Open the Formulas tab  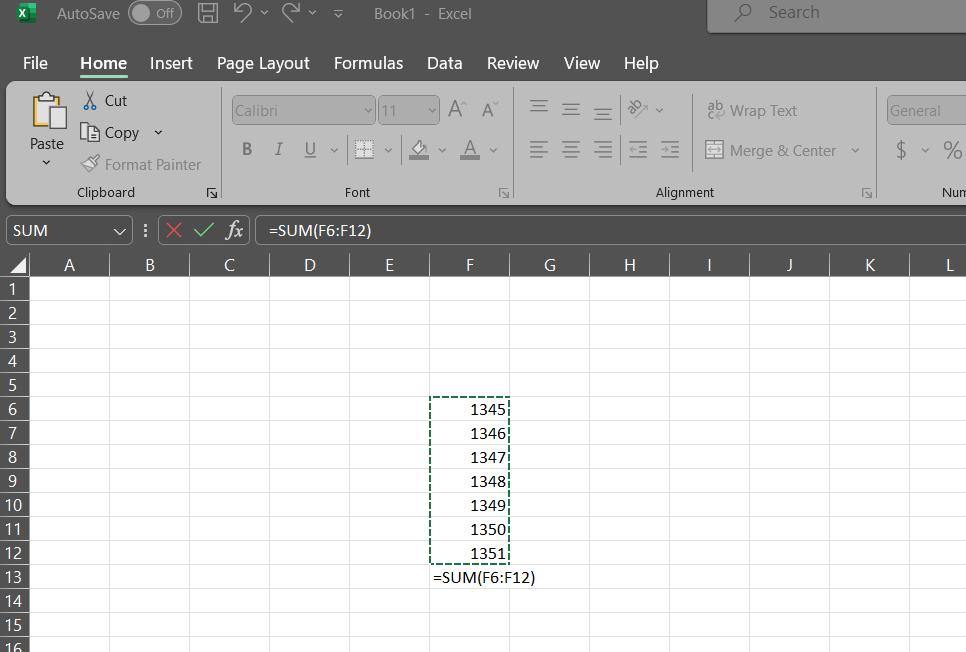click(x=368, y=63)
